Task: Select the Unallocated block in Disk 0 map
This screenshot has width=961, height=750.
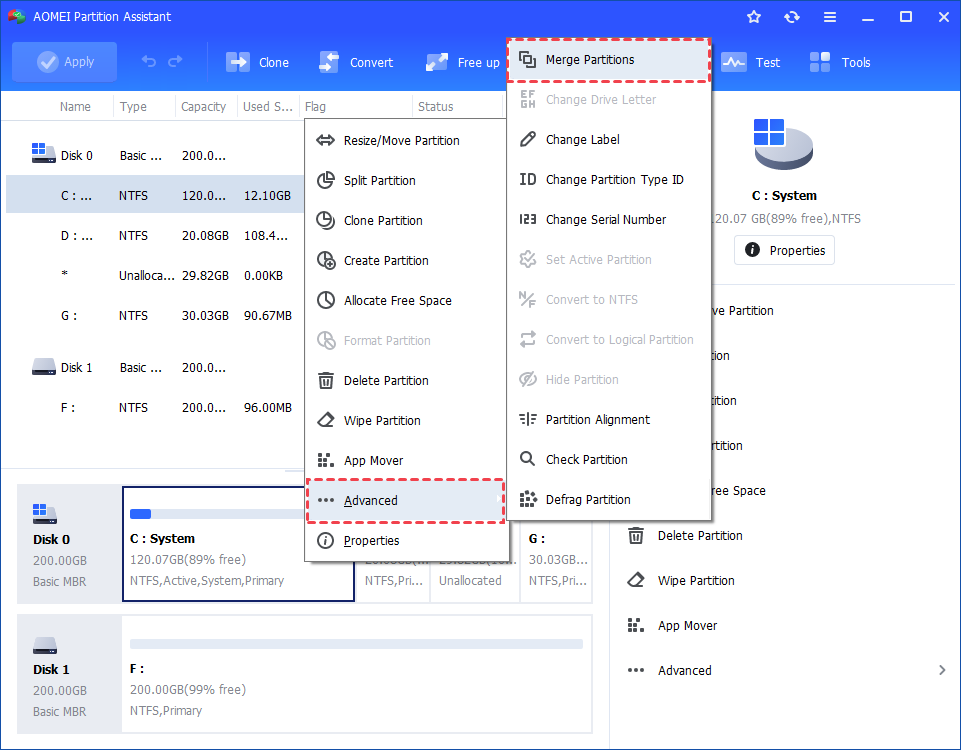Action: (474, 580)
